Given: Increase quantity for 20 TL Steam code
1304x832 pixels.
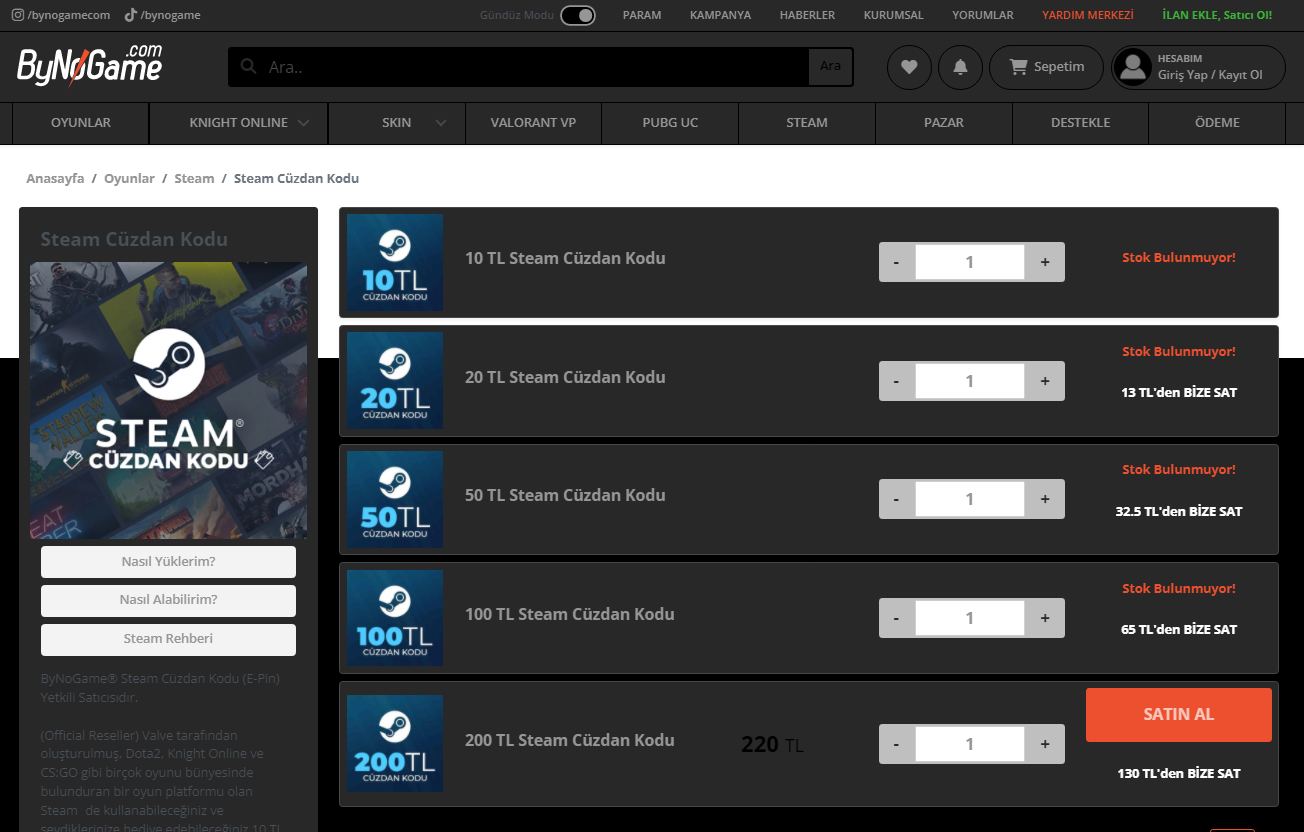Looking at the screenshot, I should click(x=1045, y=381).
